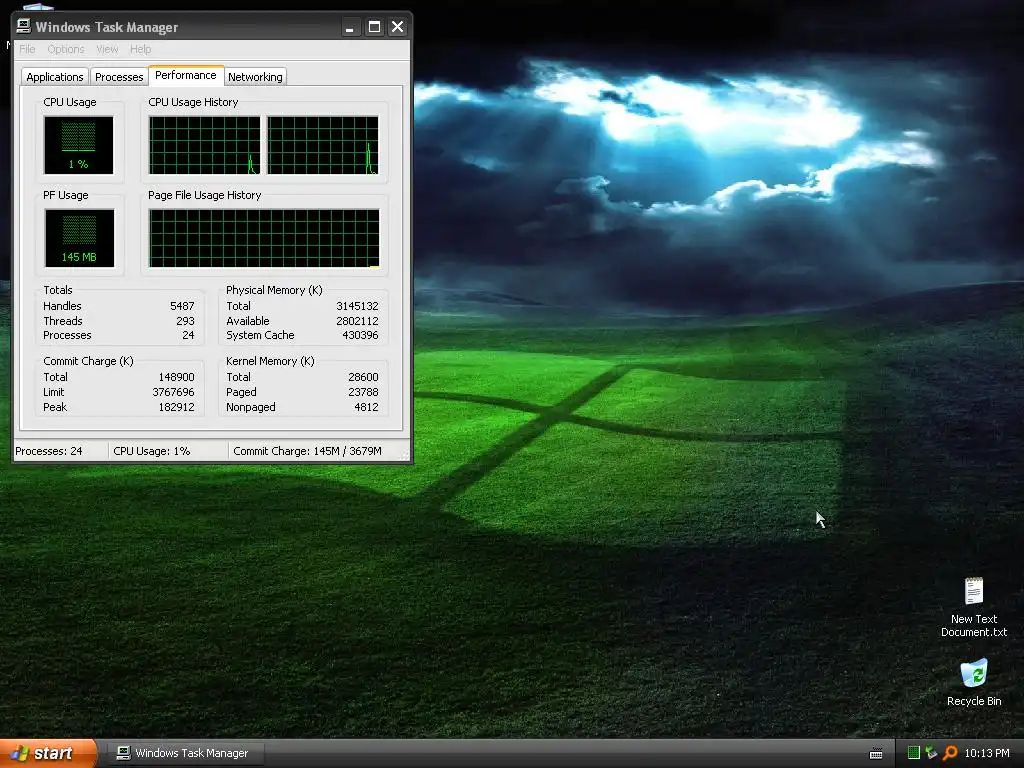
Task: Click the System Cache value 430396
Action: [x=360, y=336]
